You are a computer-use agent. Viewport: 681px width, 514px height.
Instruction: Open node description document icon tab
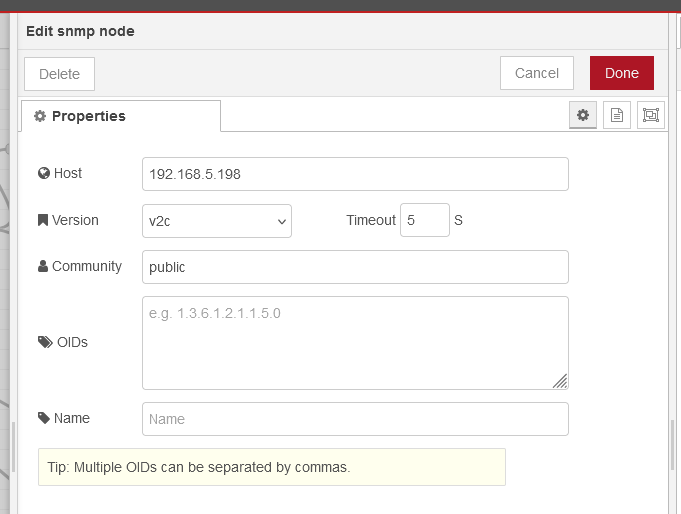click(617, 115)
